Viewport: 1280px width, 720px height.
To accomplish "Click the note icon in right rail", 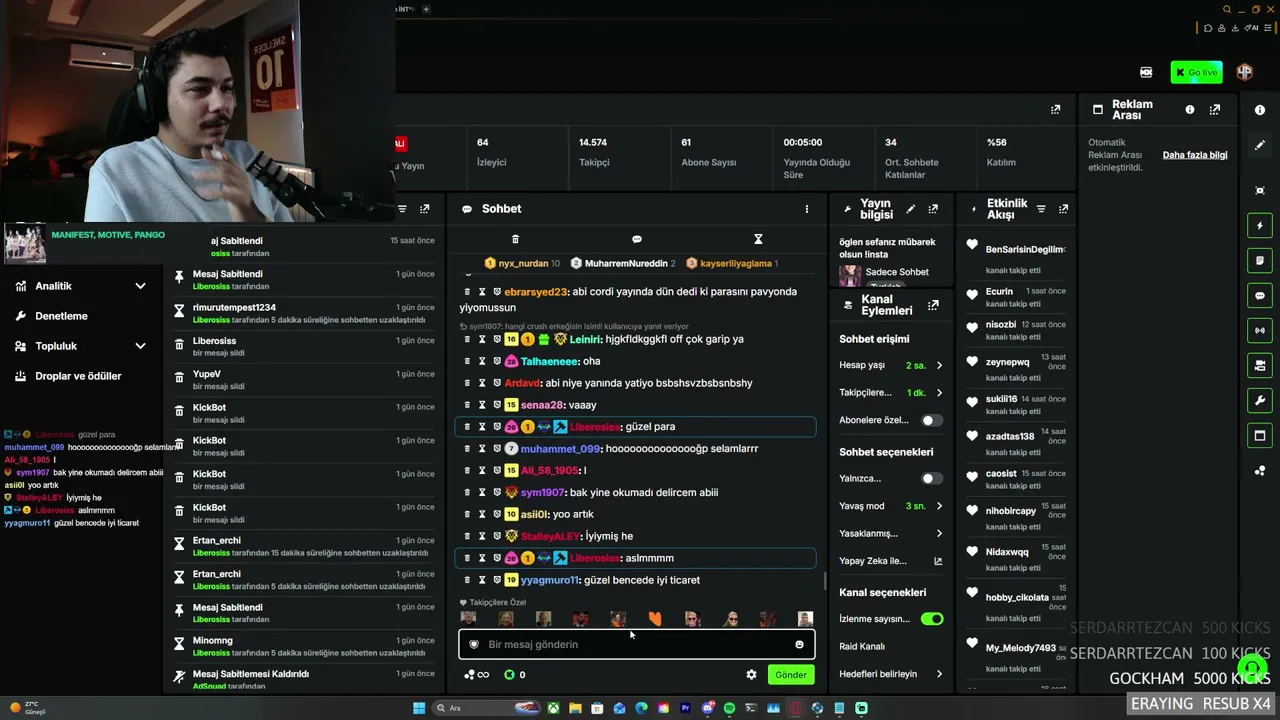I will (x=1260, y=261).
